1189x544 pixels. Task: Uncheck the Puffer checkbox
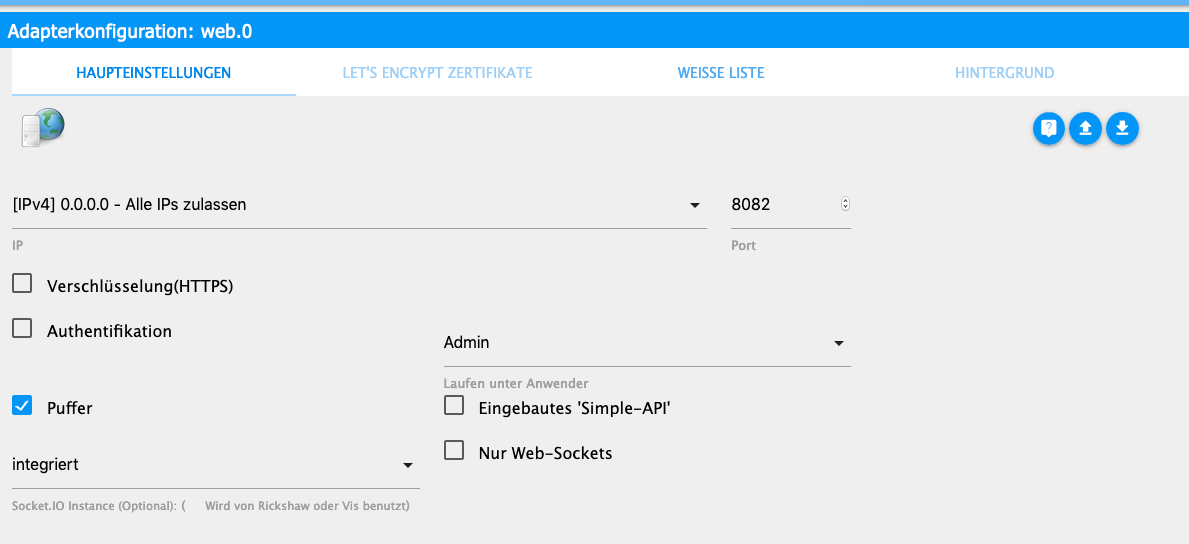22,406
